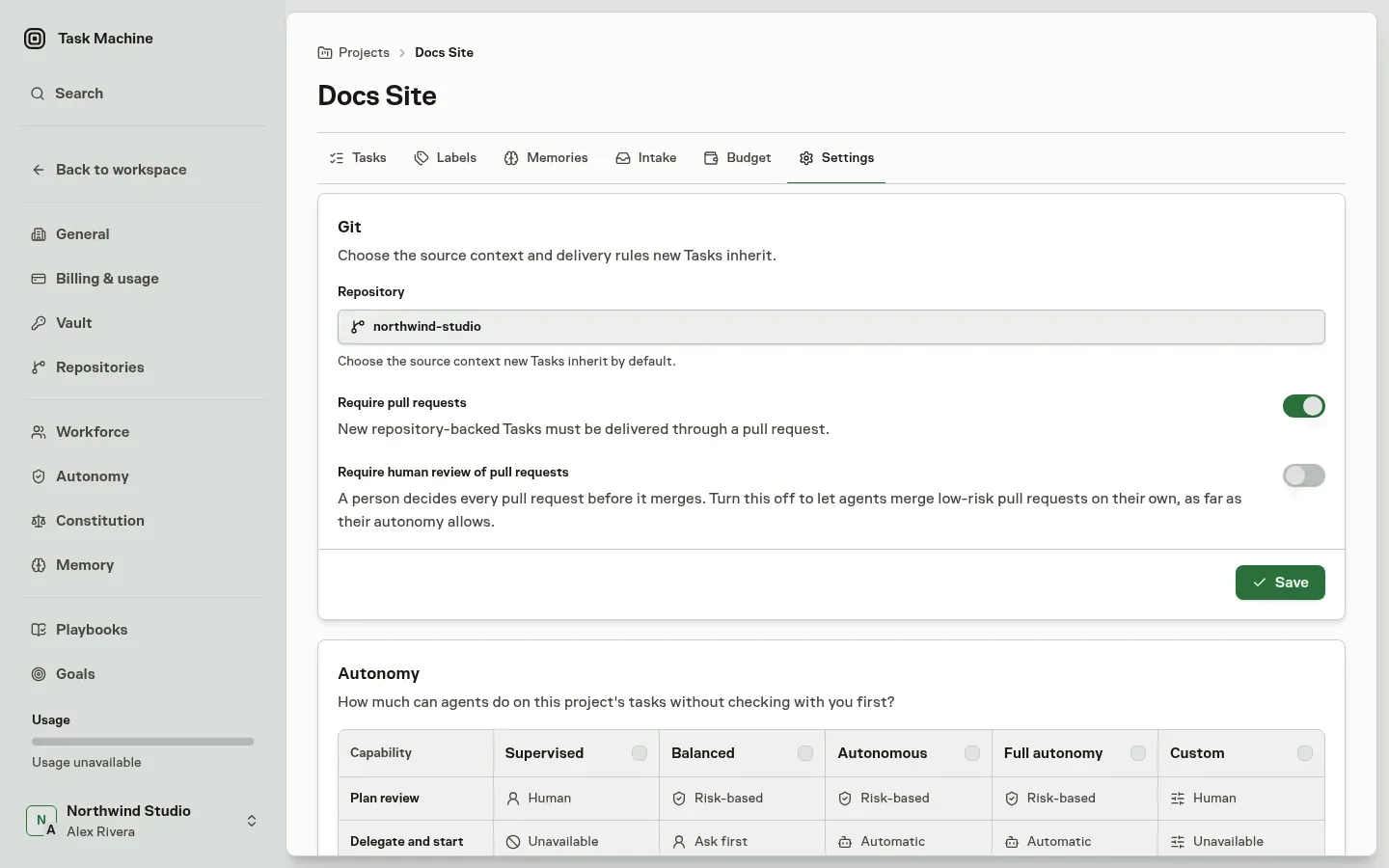Turn off Require pull requests switch

click(1304, 406)
